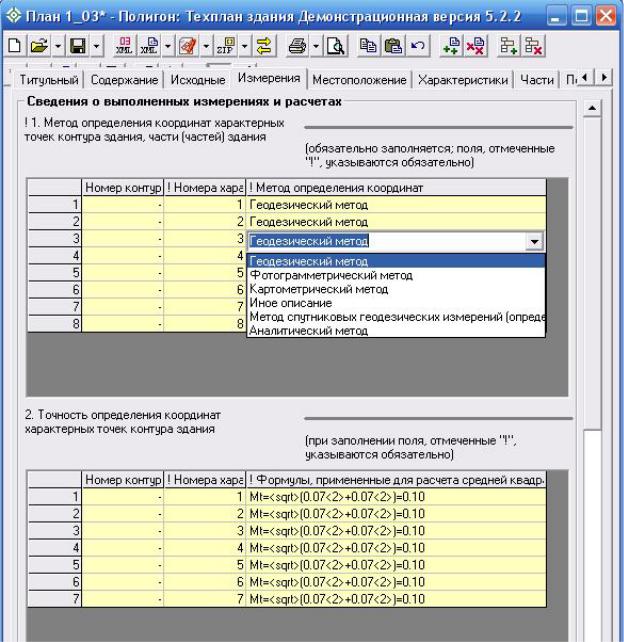Click formula cell Mt= in row 7 of the second table
Screen dimensions: 624x642
[396, 599]
